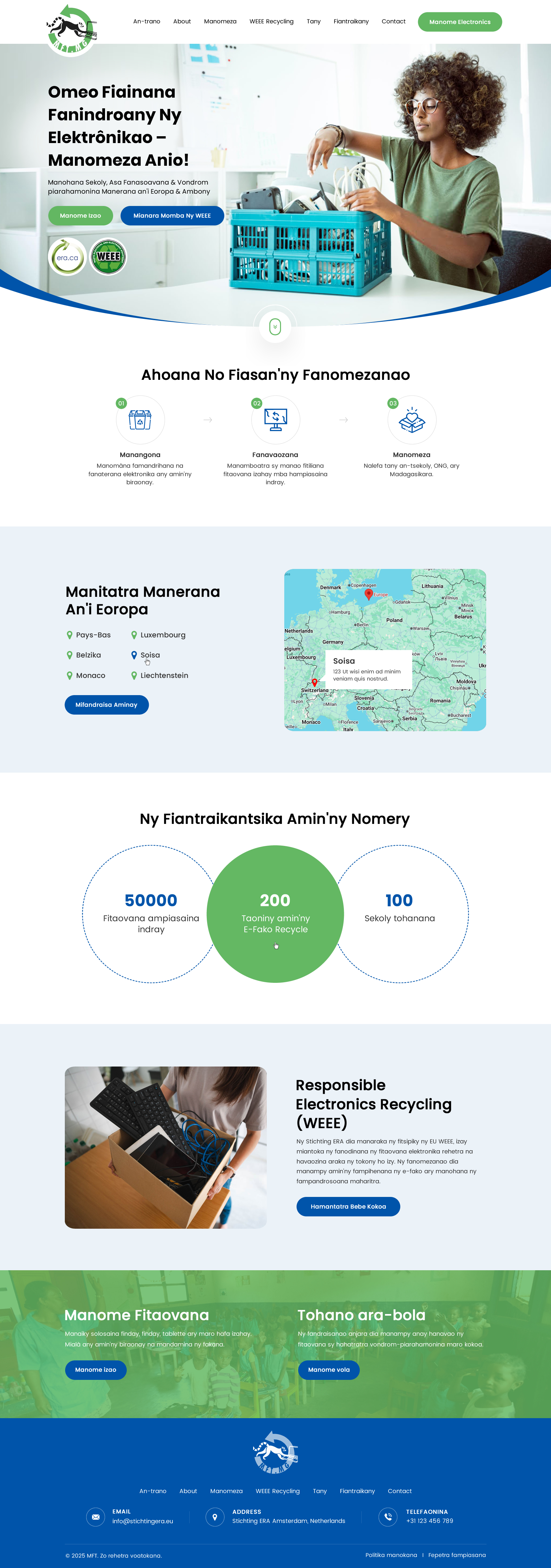This screenshot has width=551, height=1568.
Task: Open the An-trano header menu item
Action: pyautogui.click(x=147, y=21)
